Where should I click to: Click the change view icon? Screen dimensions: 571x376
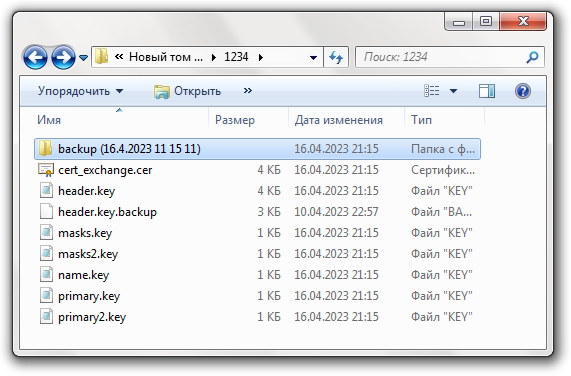[x=432, y=91]
